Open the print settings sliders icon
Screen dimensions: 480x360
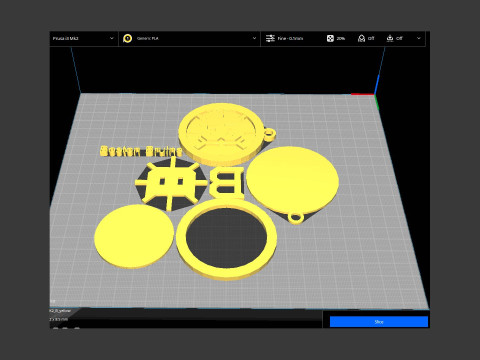pos(270,38)
